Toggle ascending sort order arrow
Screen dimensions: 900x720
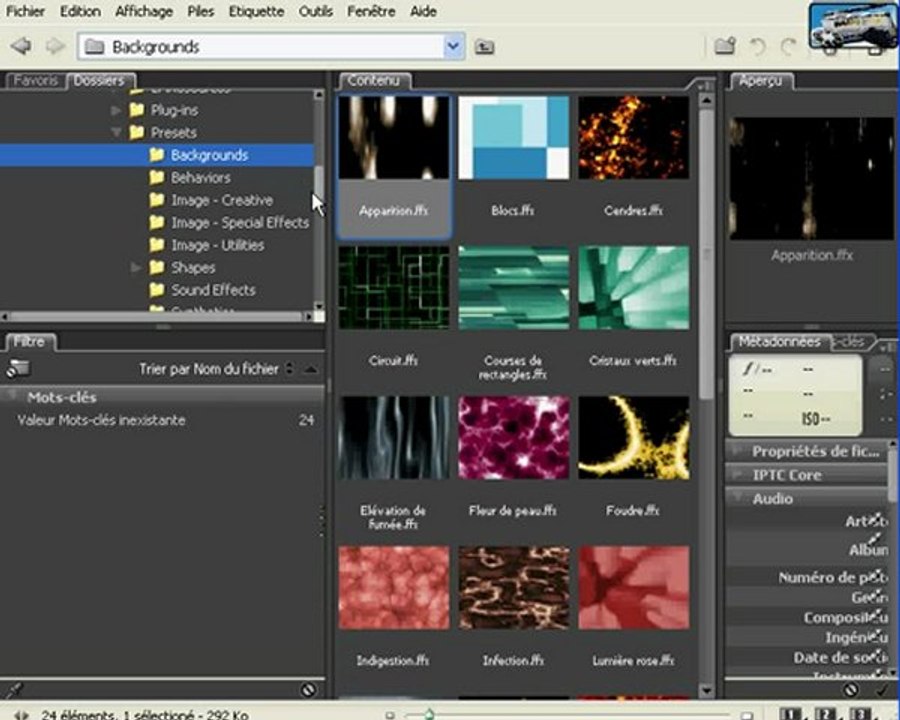311,369
